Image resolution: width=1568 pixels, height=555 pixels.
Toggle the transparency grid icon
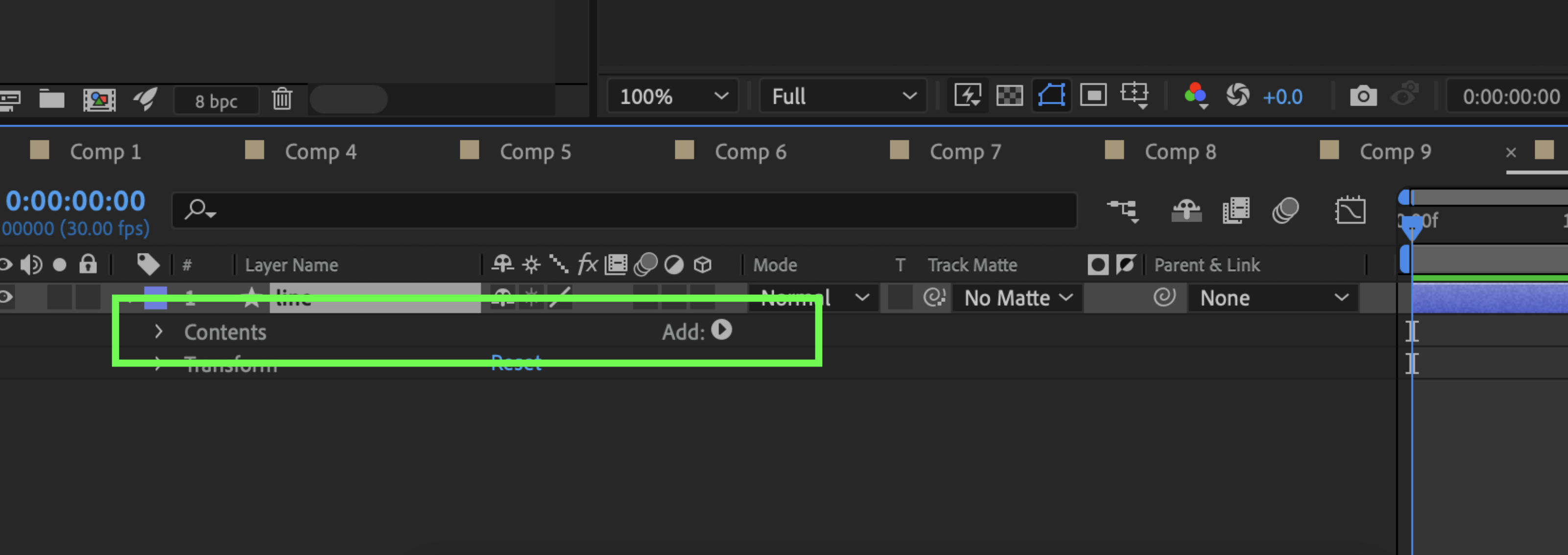tap(1009, 96)
